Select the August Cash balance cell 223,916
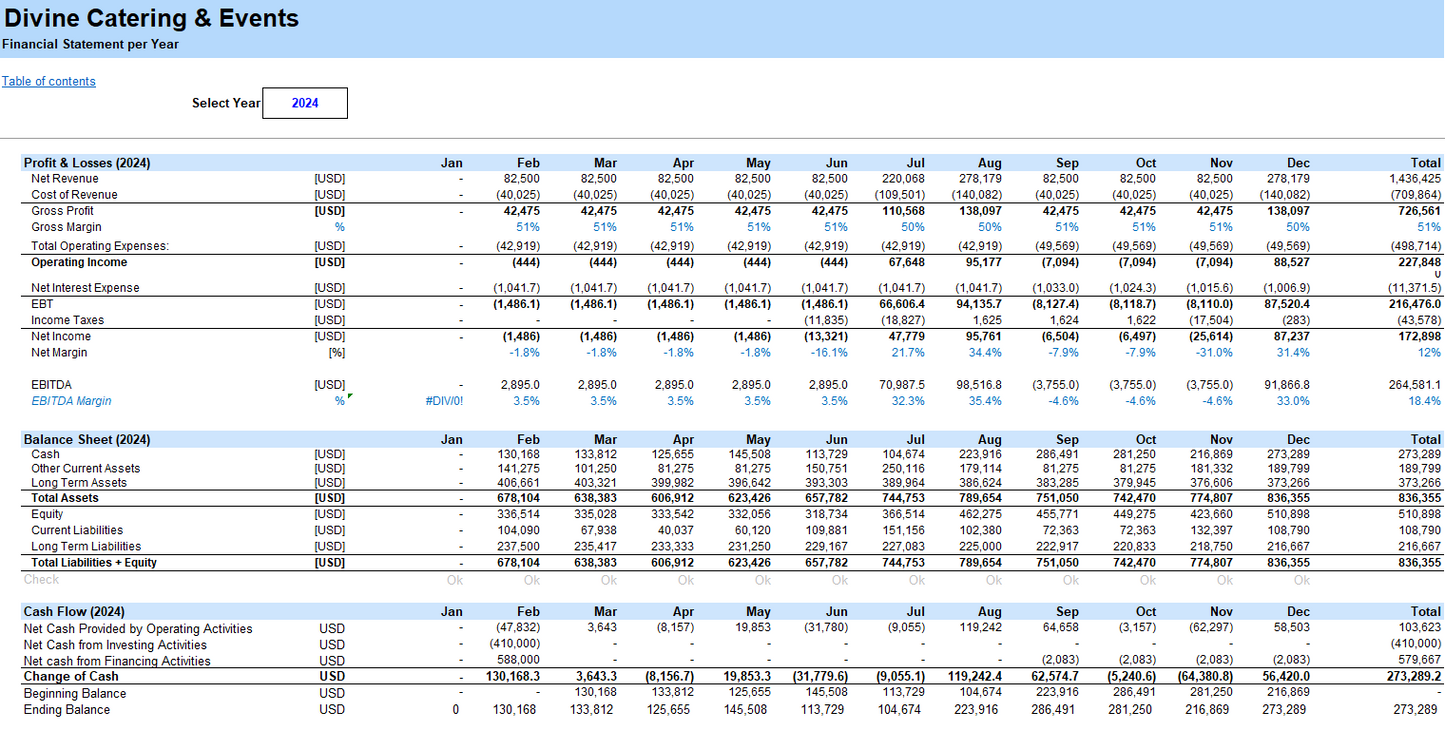The image size is (1445, 731). point(977,455)
